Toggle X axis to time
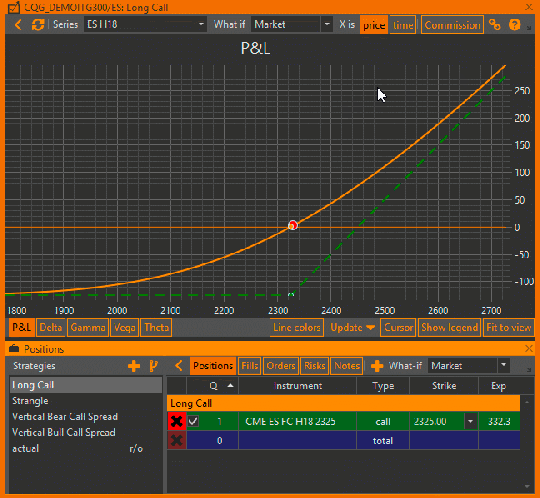 (x=403, y=25)
